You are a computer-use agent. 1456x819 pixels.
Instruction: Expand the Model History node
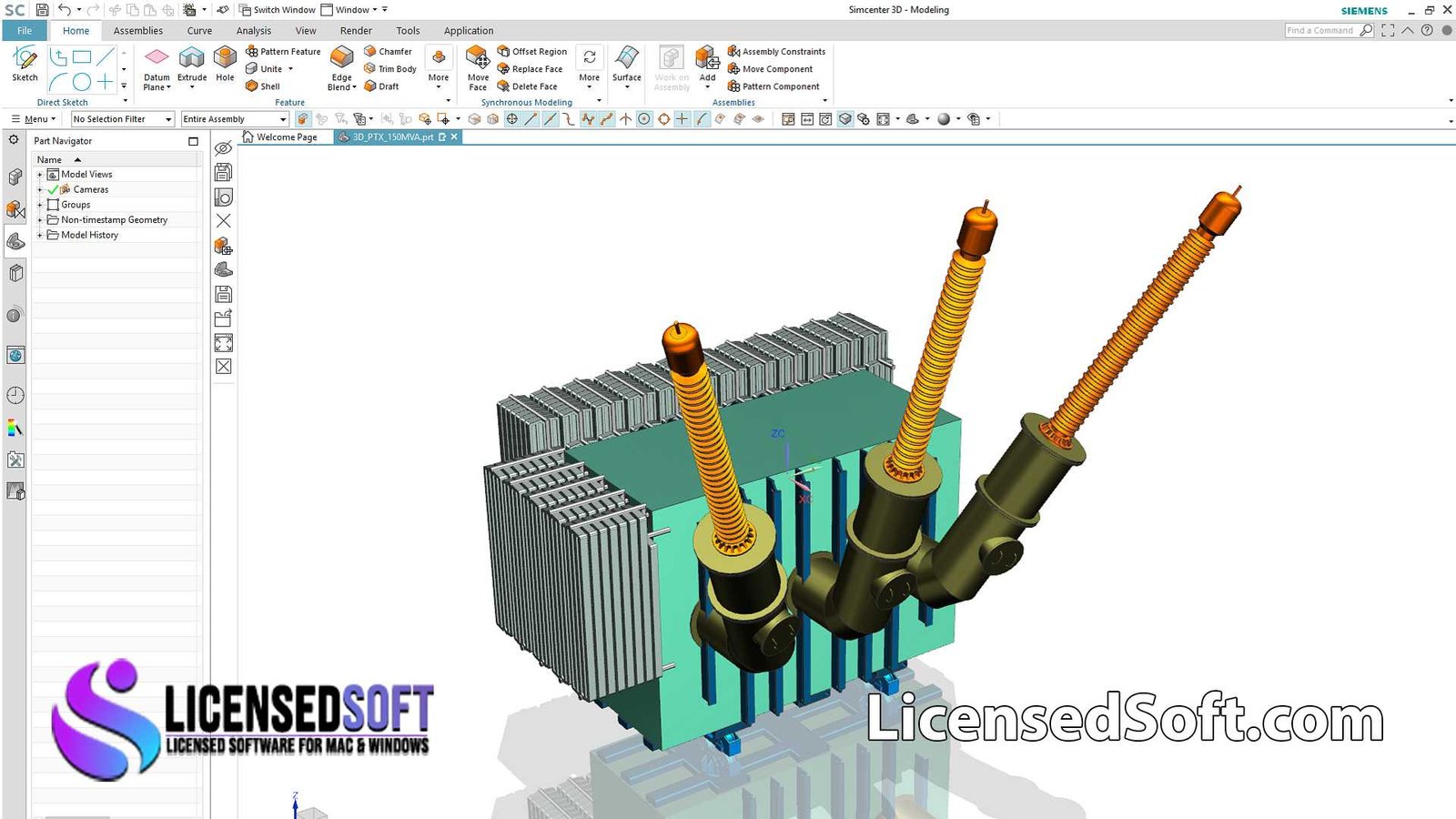(39, 235)
